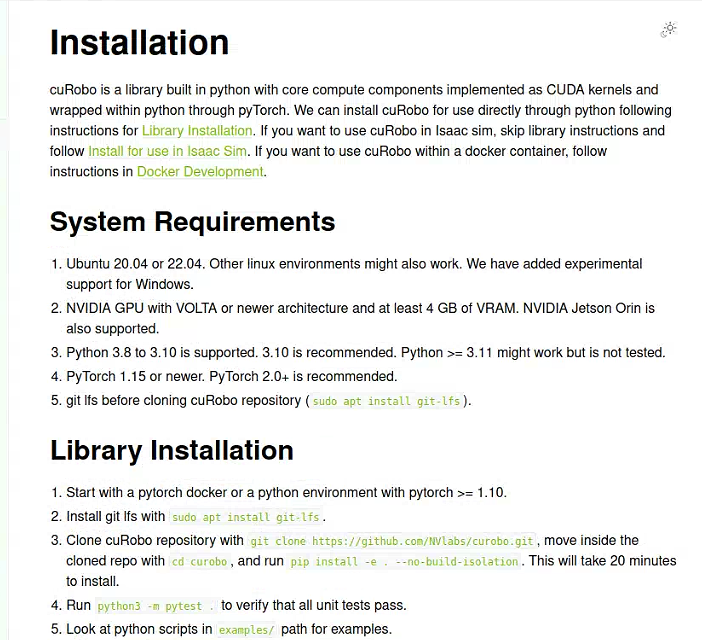Click 'Start with a pytorch docker' step text

(287, 493)
